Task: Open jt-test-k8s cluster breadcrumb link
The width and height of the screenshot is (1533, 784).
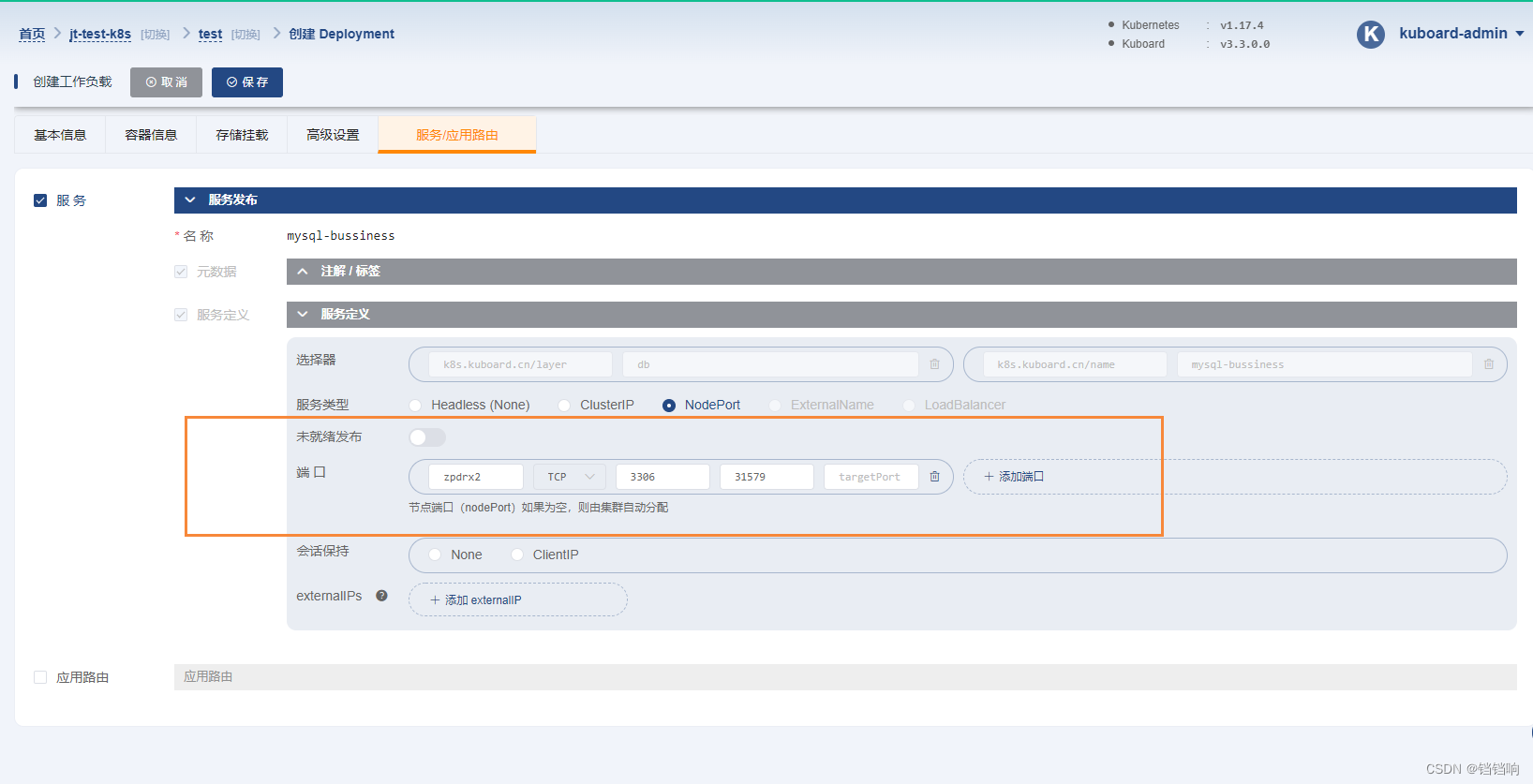Action: point(100,34)
